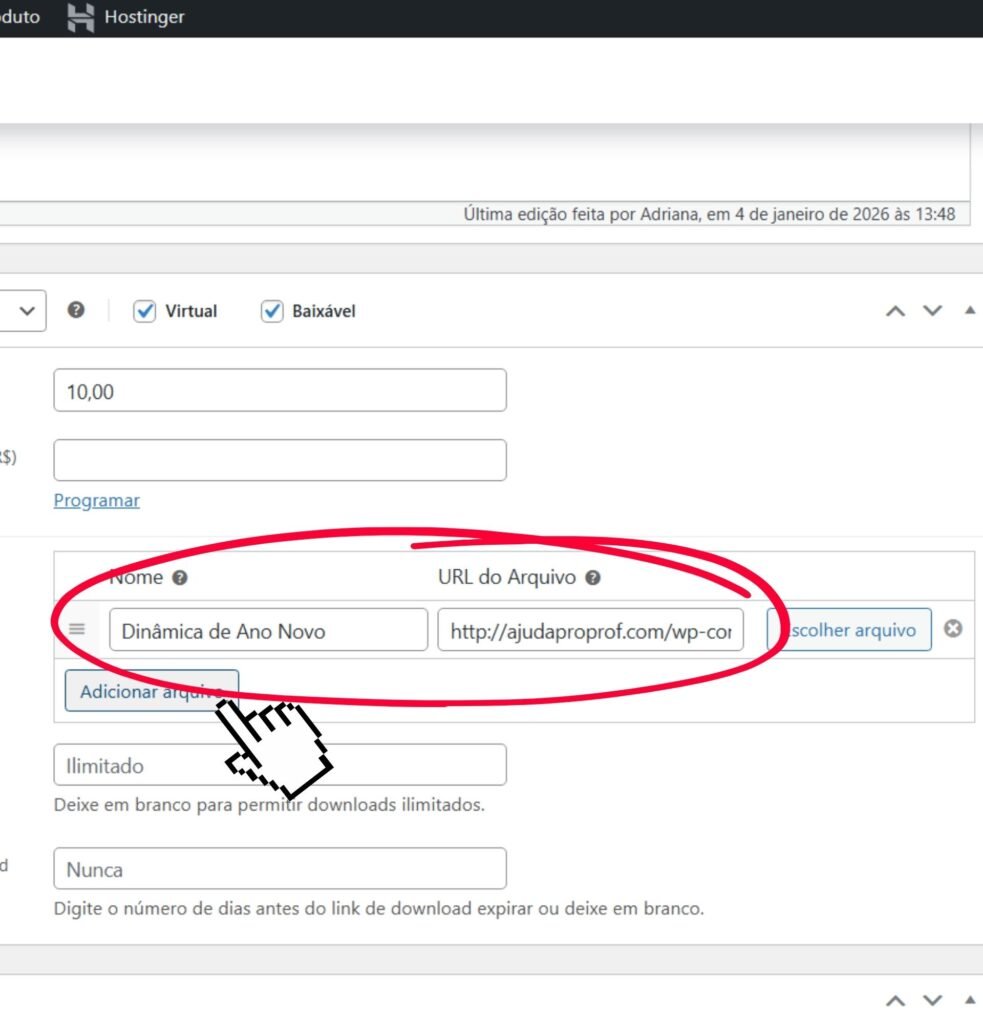Click the Ilimitado download limit field

(279, 765)
